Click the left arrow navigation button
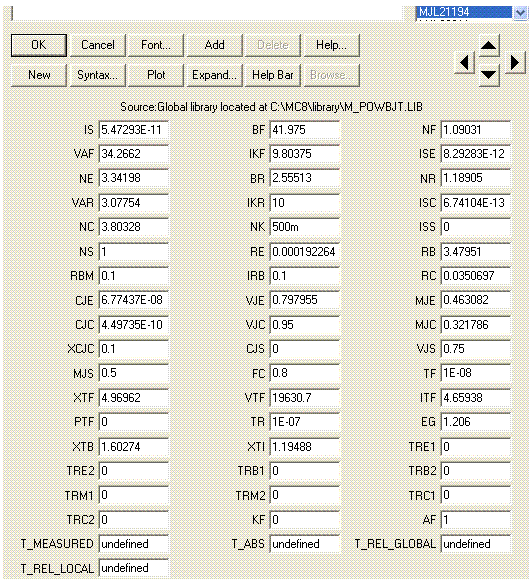 464,62
